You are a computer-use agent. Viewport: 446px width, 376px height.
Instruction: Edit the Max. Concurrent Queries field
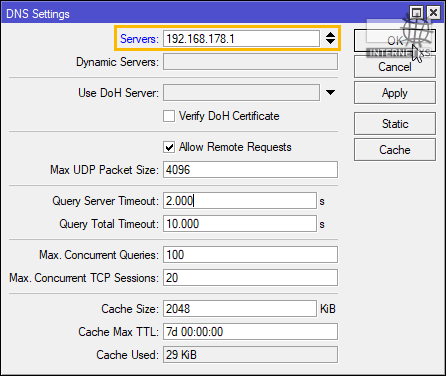point(250,255)
